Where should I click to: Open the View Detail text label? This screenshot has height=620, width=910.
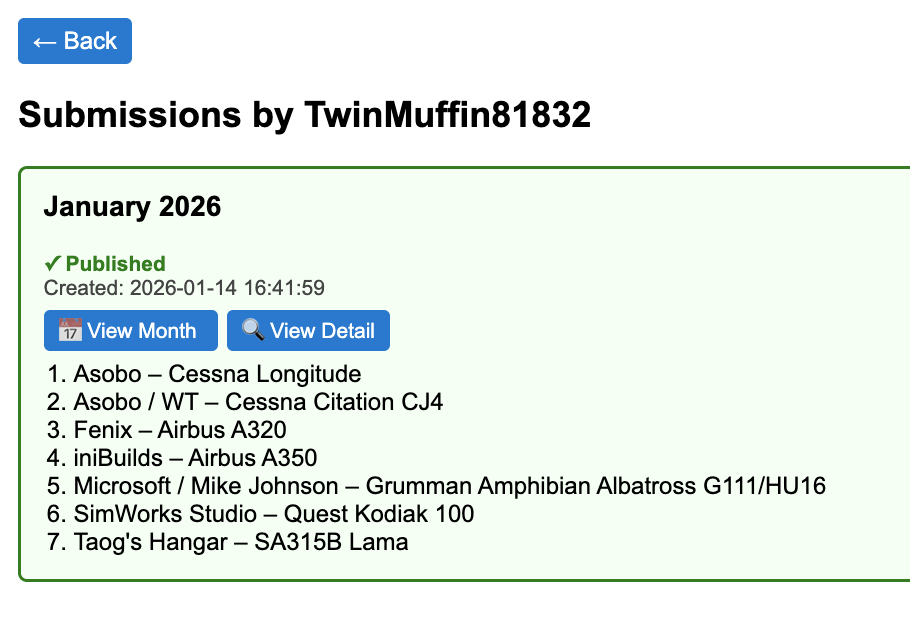tap(322, 331)
